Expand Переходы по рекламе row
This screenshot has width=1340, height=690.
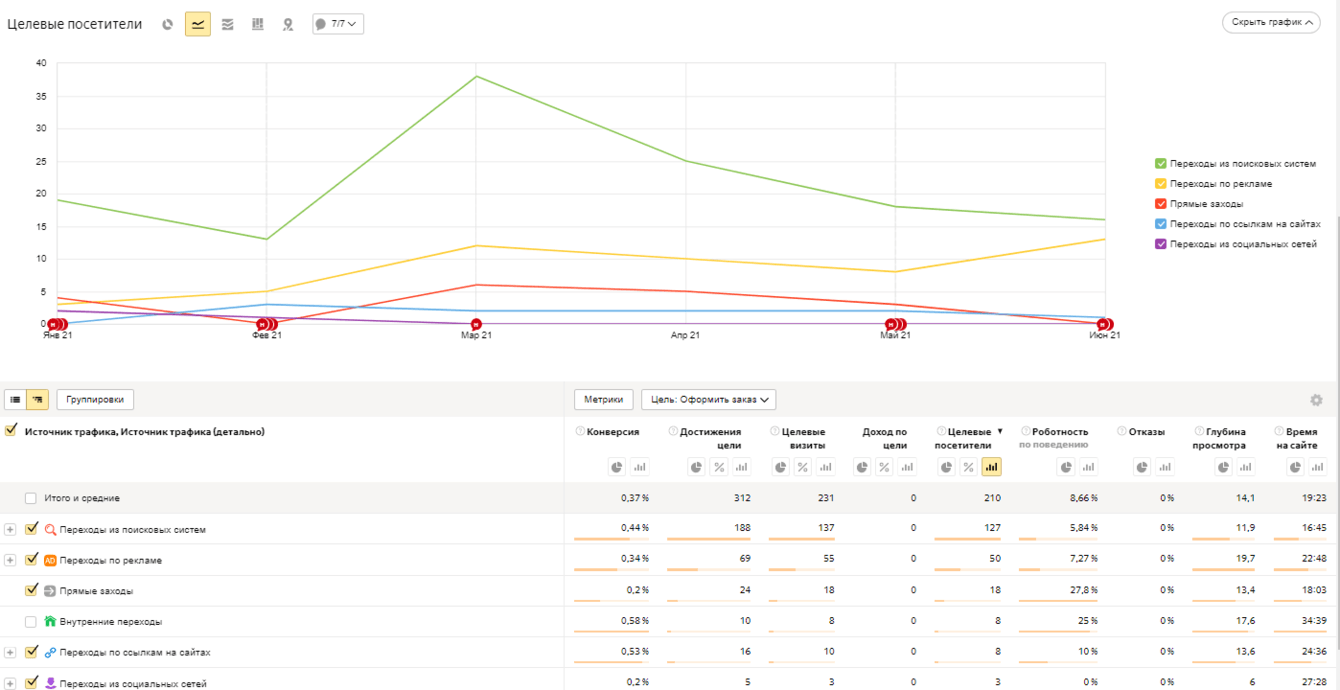(10, 560)
